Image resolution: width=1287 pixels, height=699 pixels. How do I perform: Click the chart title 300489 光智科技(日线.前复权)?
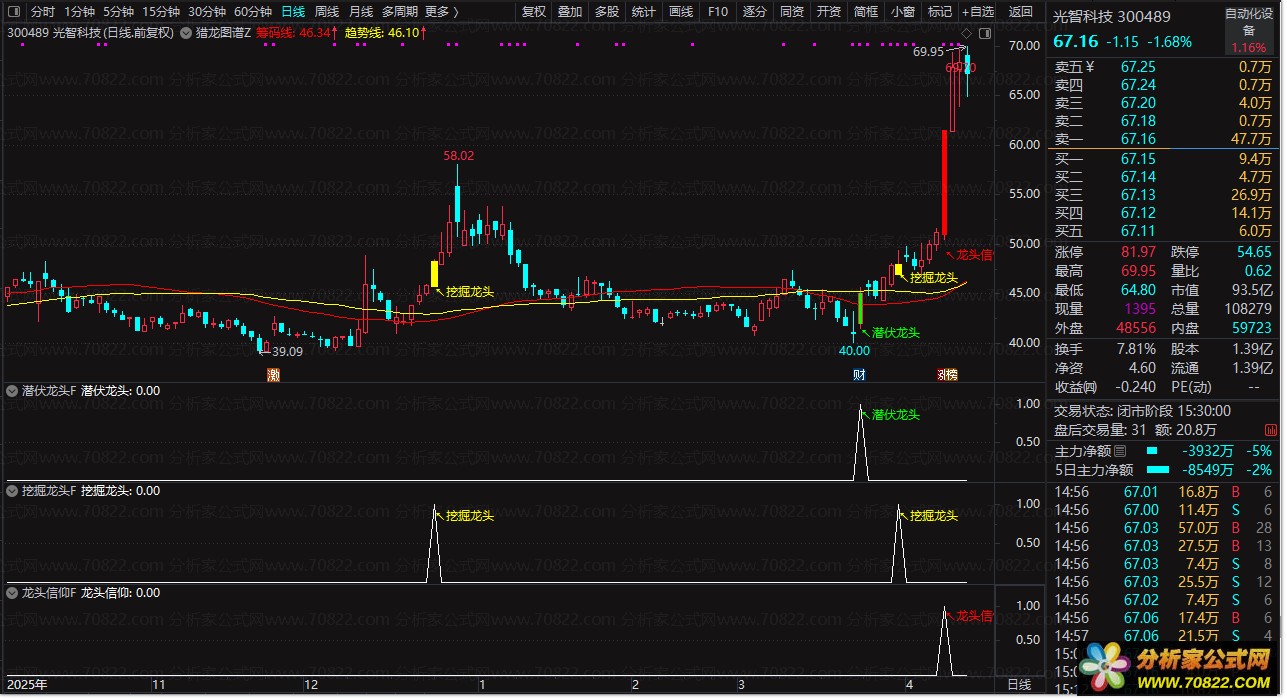point(90,33)
